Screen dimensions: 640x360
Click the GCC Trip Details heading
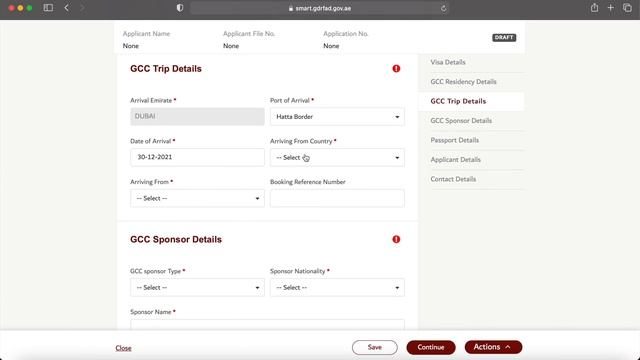pos(166,69)
